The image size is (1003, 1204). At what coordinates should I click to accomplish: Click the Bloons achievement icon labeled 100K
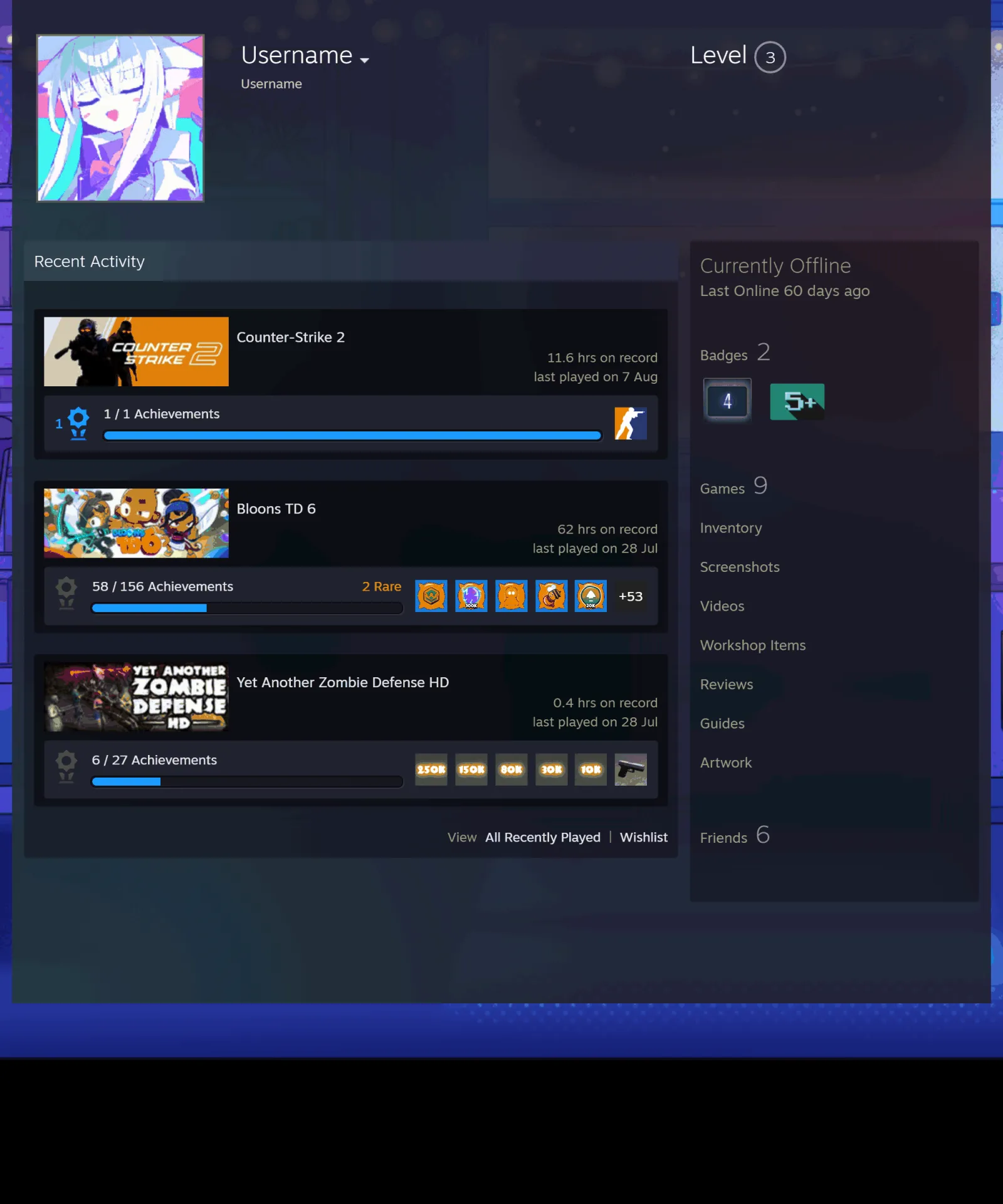471,596
